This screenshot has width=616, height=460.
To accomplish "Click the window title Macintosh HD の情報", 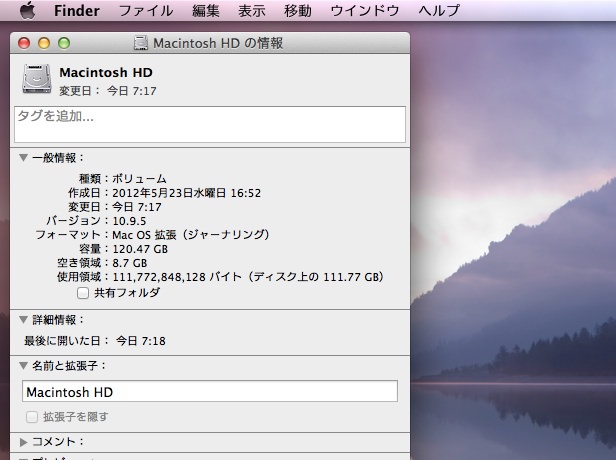I will pos(218,43).
